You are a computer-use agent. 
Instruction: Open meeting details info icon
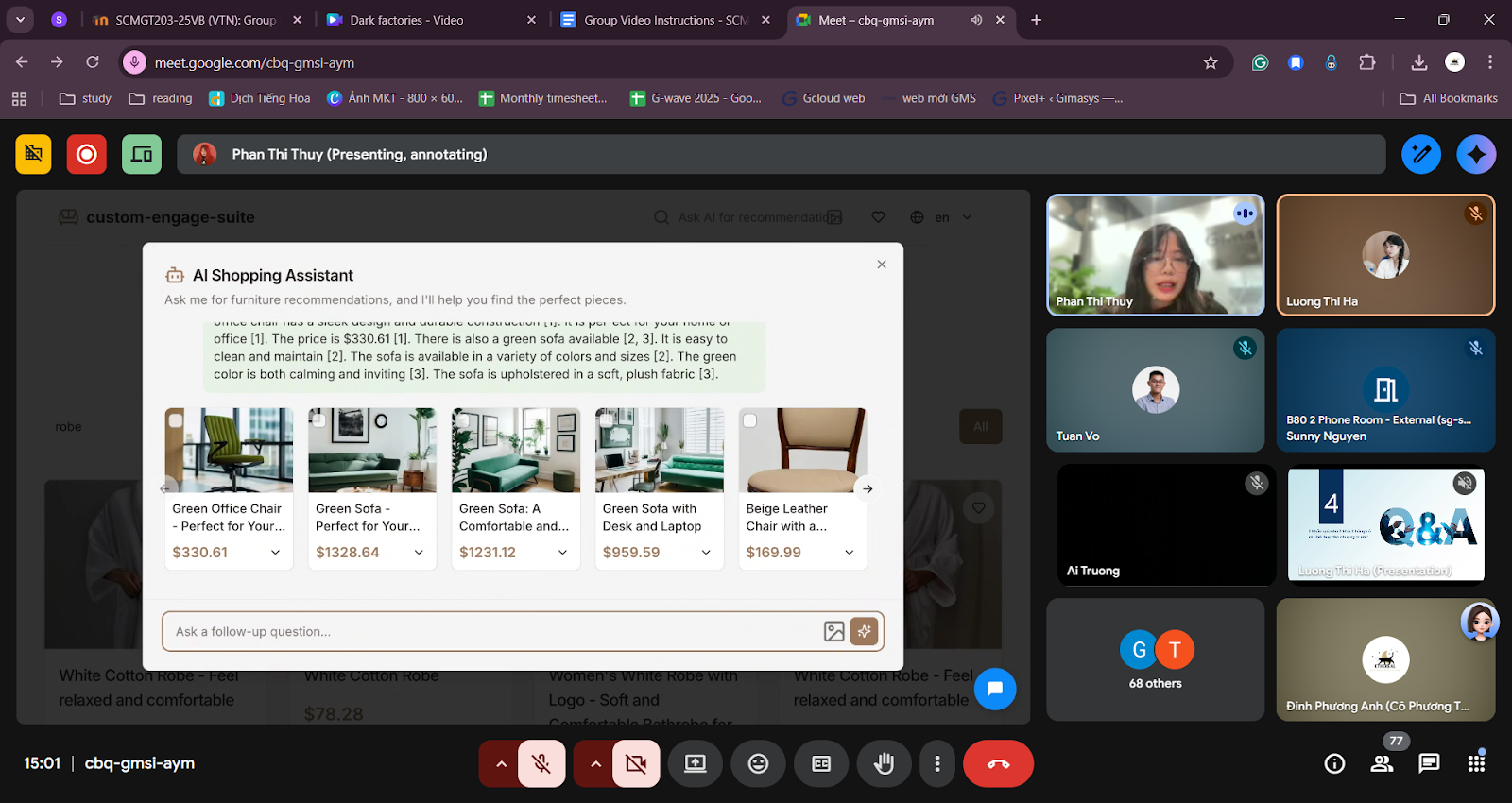pyautogui.click(x=1334, y=763)
